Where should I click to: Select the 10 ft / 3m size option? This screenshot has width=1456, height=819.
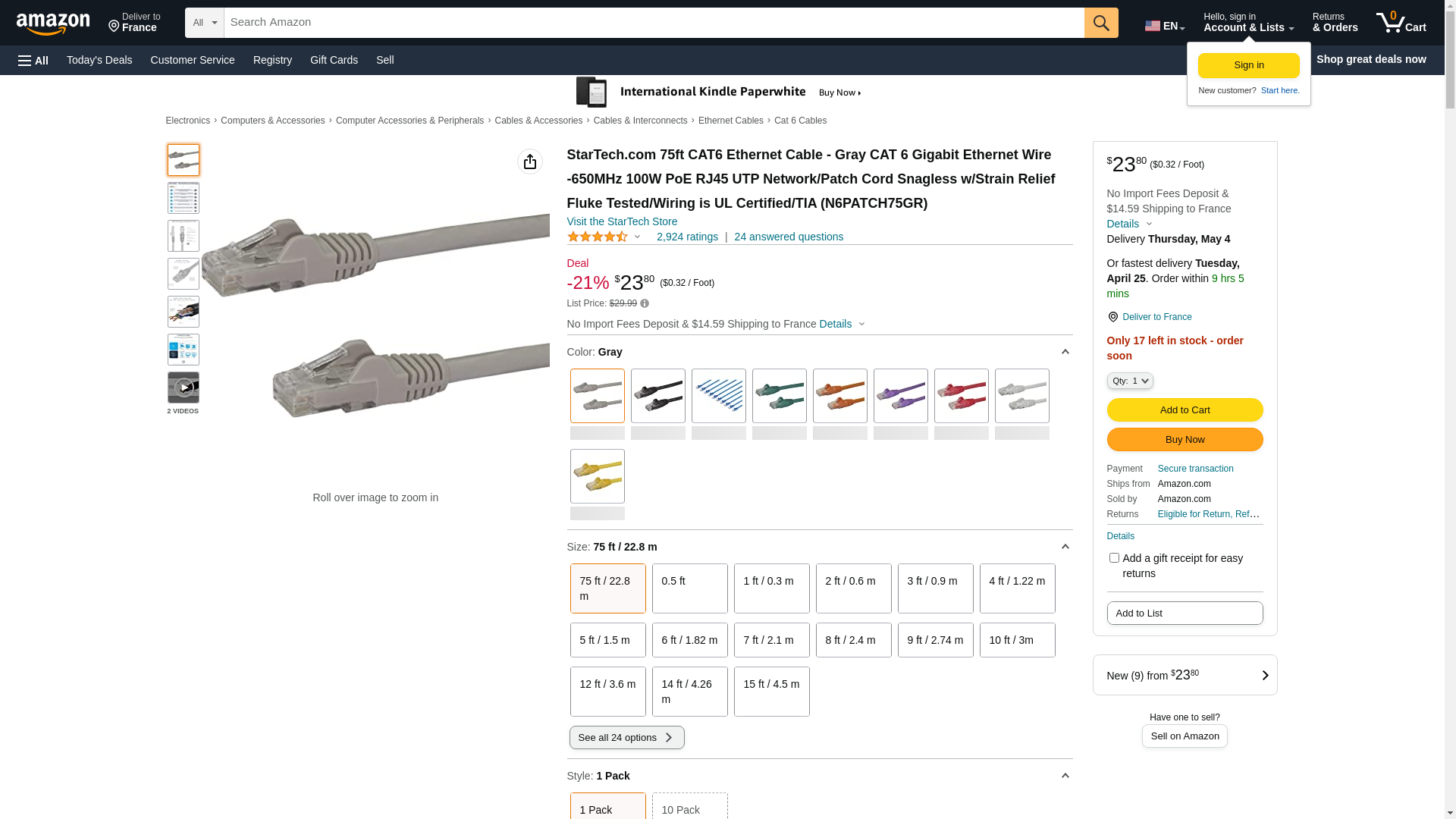click(x=1017, y=640)
